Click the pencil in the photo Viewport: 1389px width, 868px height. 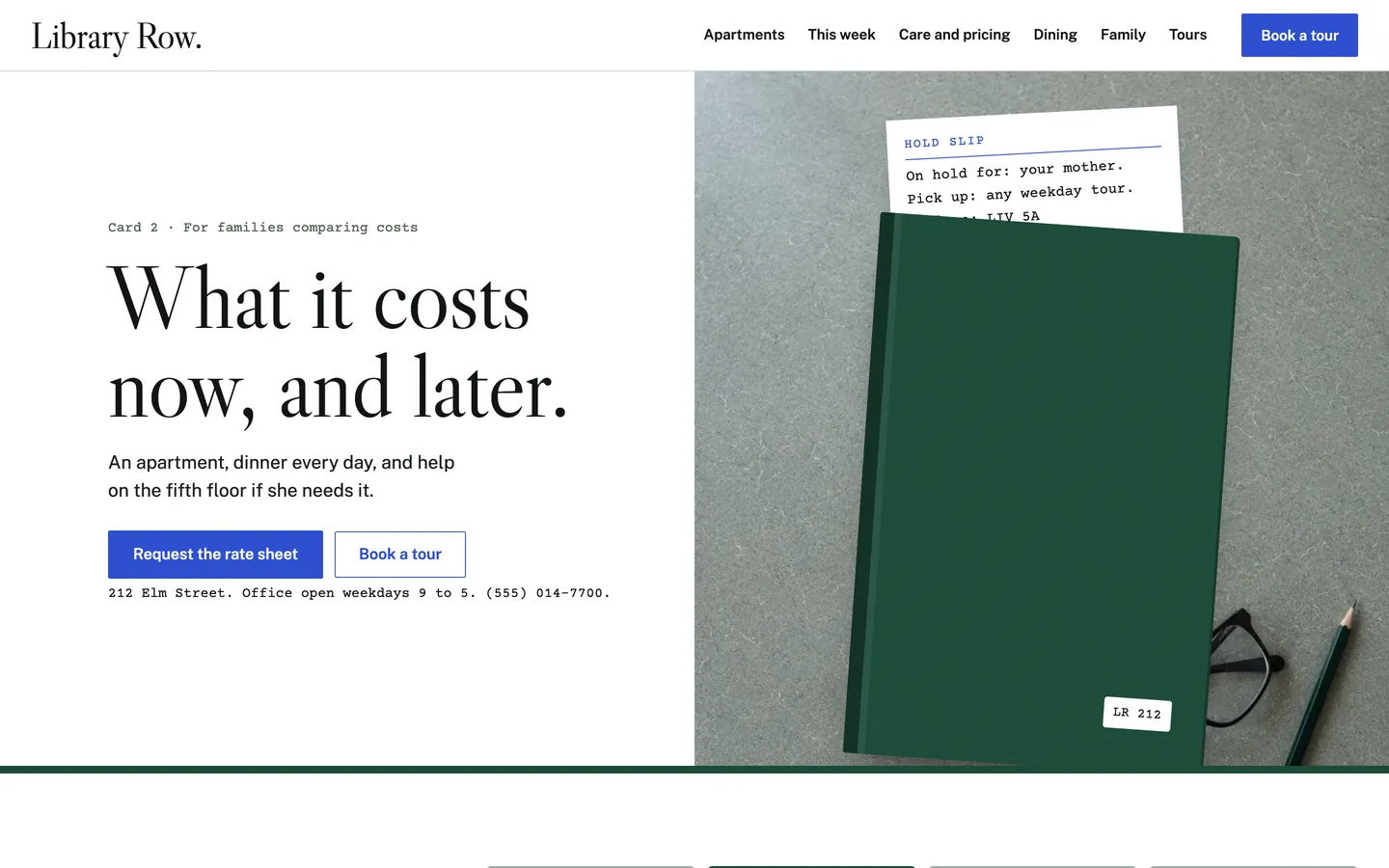tap(1323, 682)
